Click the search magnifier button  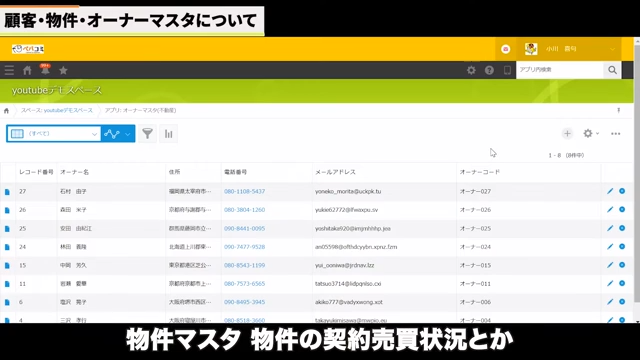tap(612, 70)
